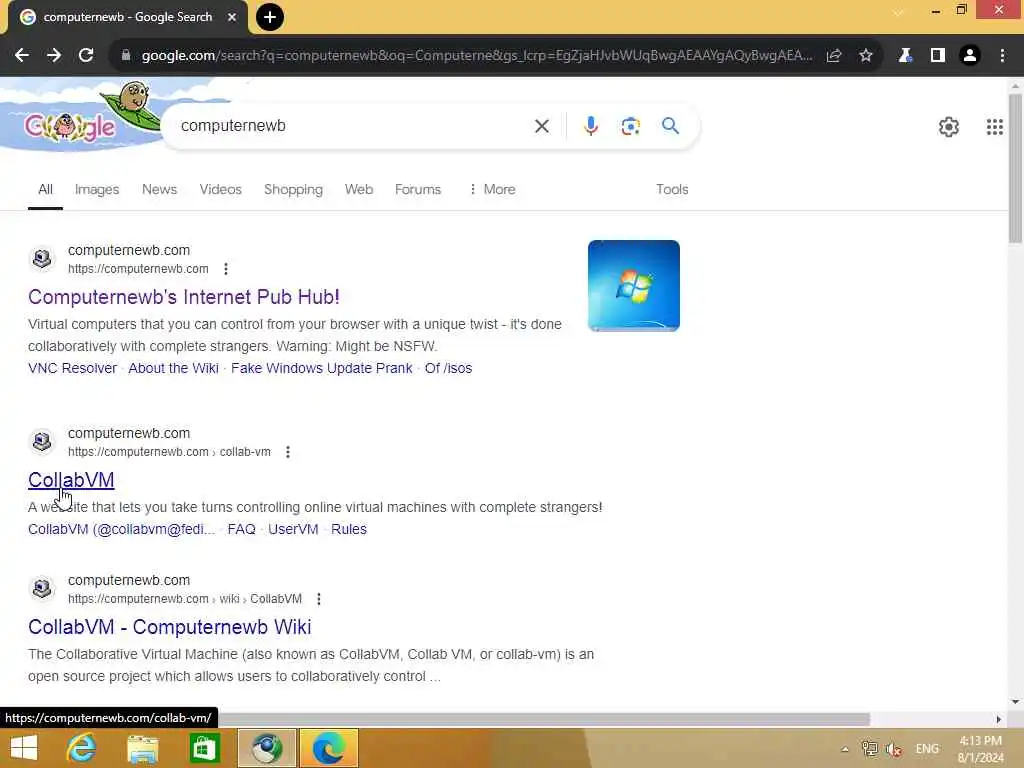Open the UserVM sitelink
Screen dimensions: 1024x768
tap(293, 530)
